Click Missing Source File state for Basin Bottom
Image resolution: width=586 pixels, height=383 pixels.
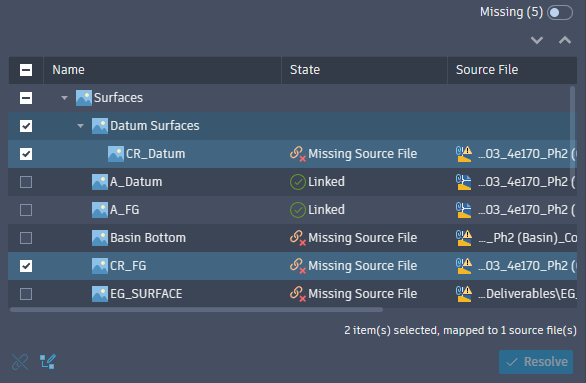point(363,238)
